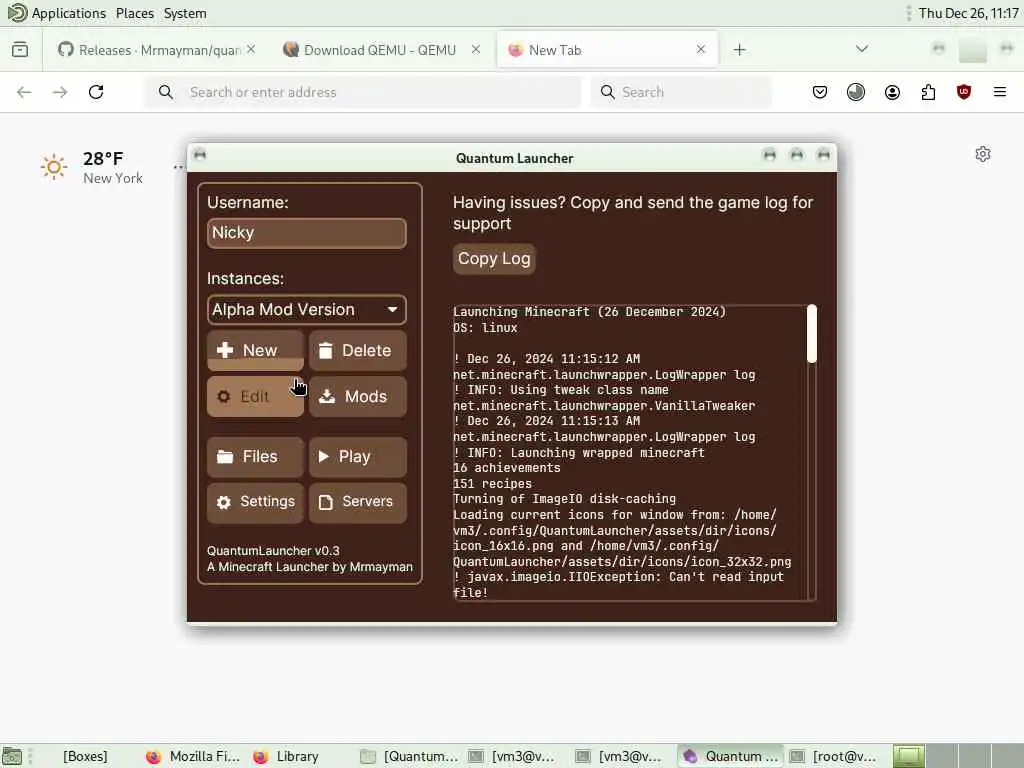Switch to first vm3@v terminal taskbar entry
Viewport: 1024px width, 768px height.
tap(513, 756)
